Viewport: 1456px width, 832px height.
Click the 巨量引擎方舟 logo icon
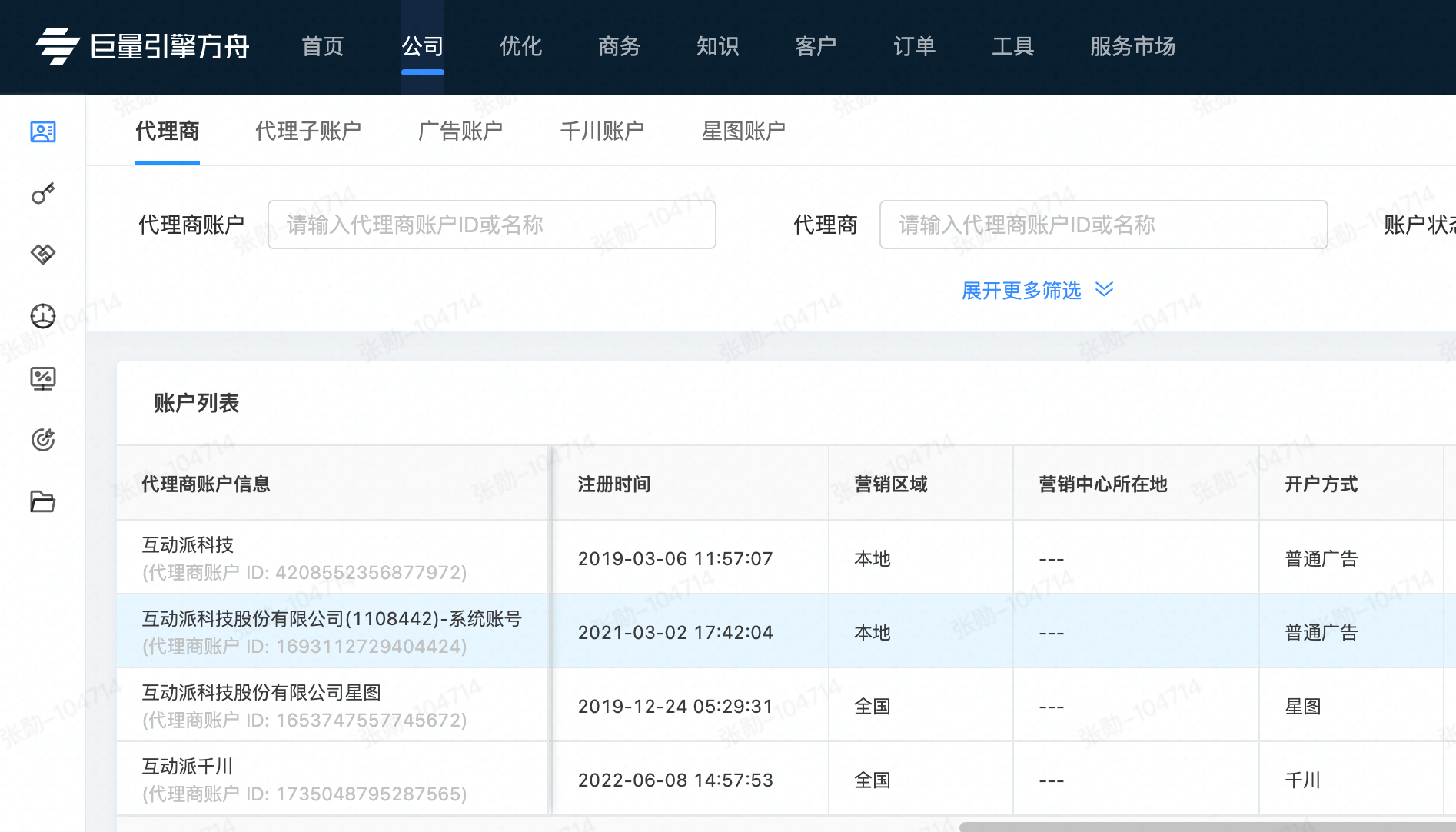coord(57,46)
